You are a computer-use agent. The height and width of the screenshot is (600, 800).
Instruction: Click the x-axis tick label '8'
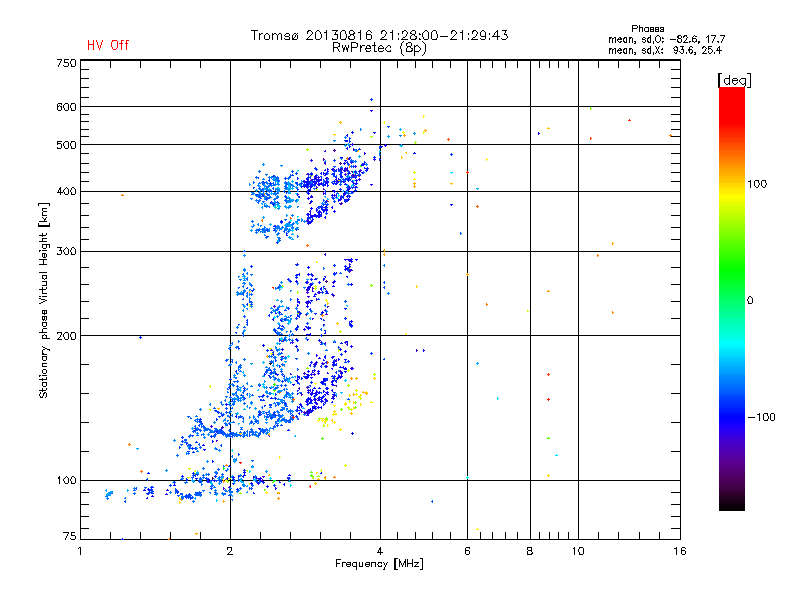coord(530,551)
